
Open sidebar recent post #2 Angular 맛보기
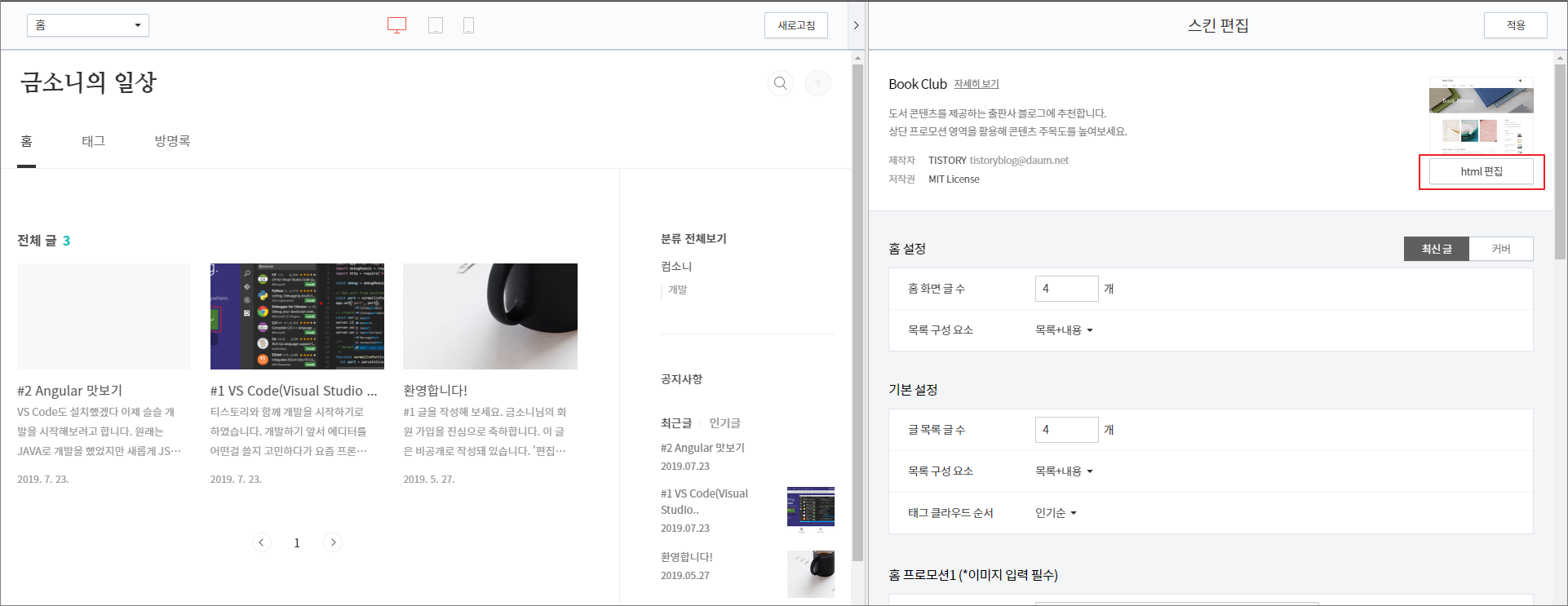(x=702, y=448)
